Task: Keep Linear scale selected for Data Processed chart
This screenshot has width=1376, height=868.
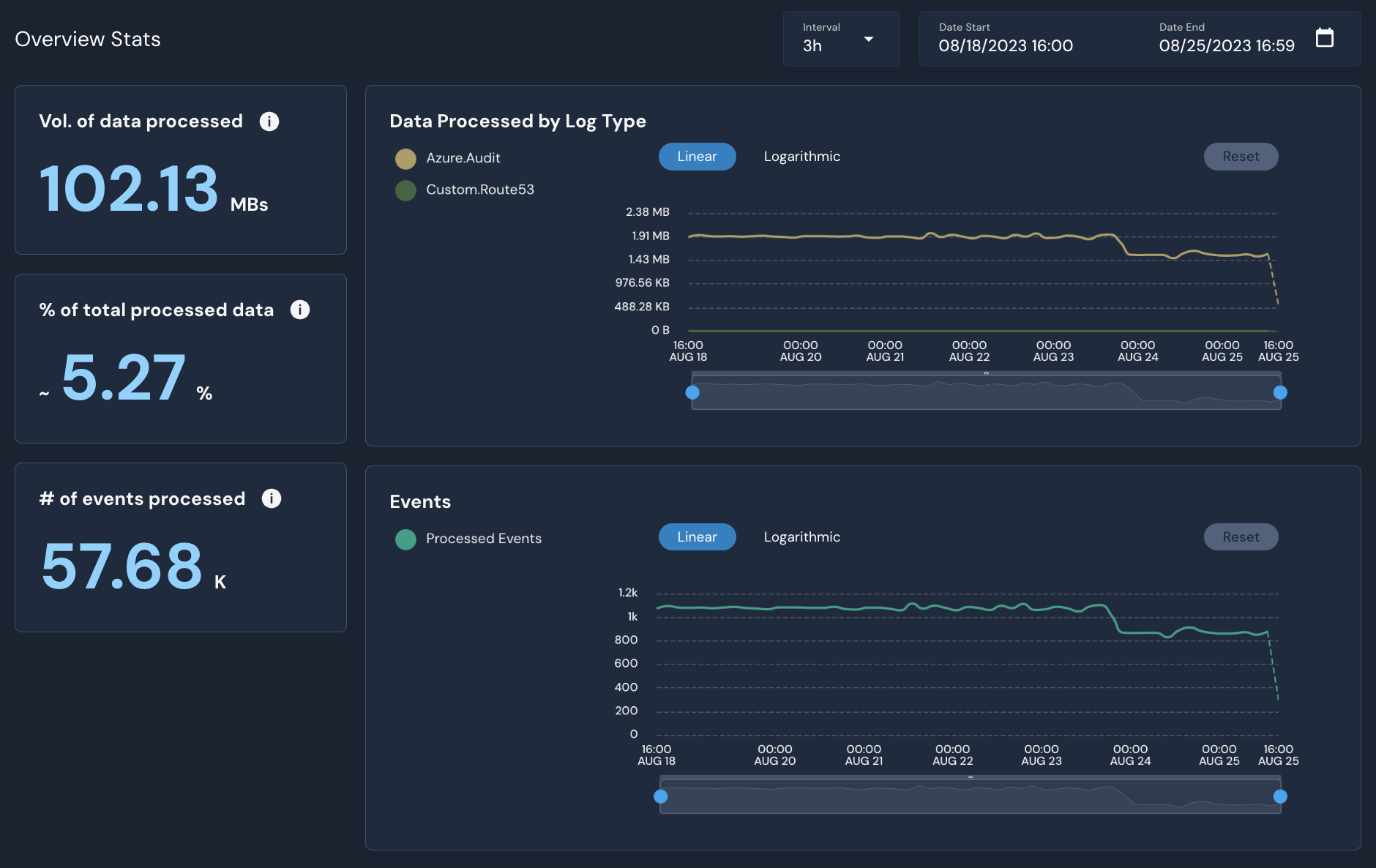Action: (696, 156)
